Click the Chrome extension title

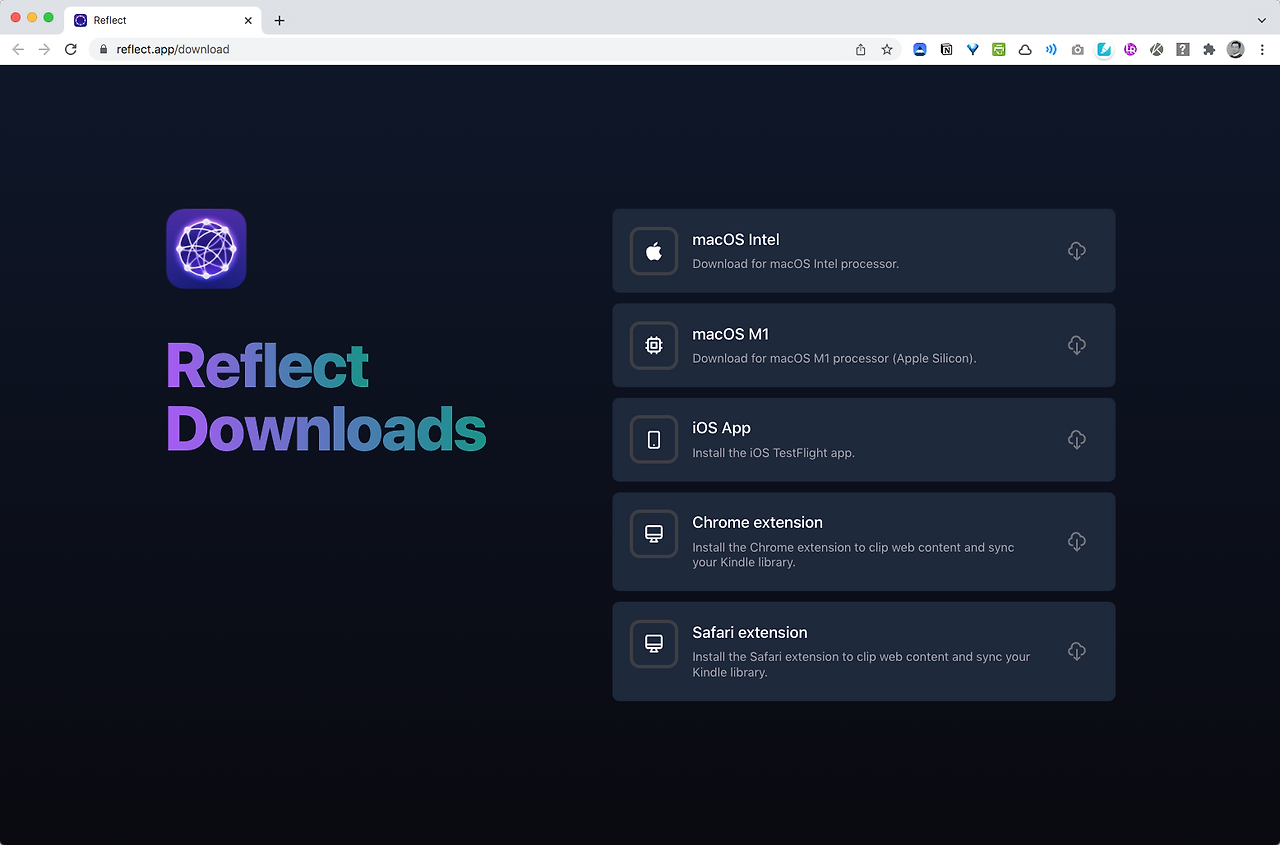pyautogui.click(x=758, y=522)
